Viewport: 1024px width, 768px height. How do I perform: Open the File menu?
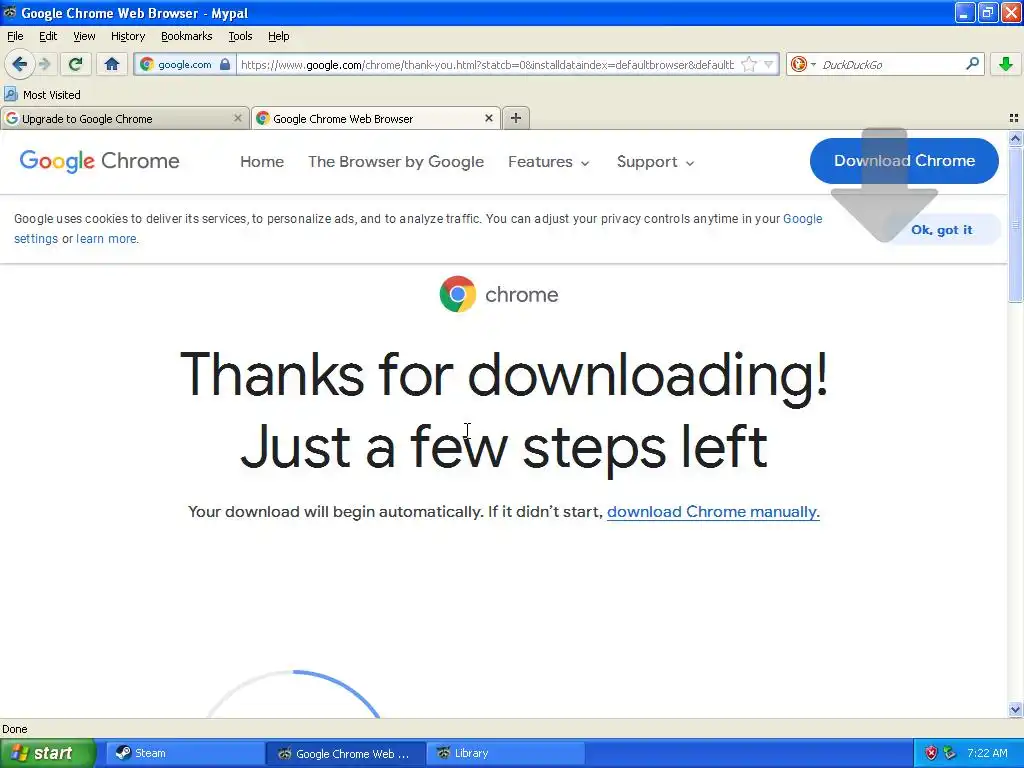pos(15,36)
